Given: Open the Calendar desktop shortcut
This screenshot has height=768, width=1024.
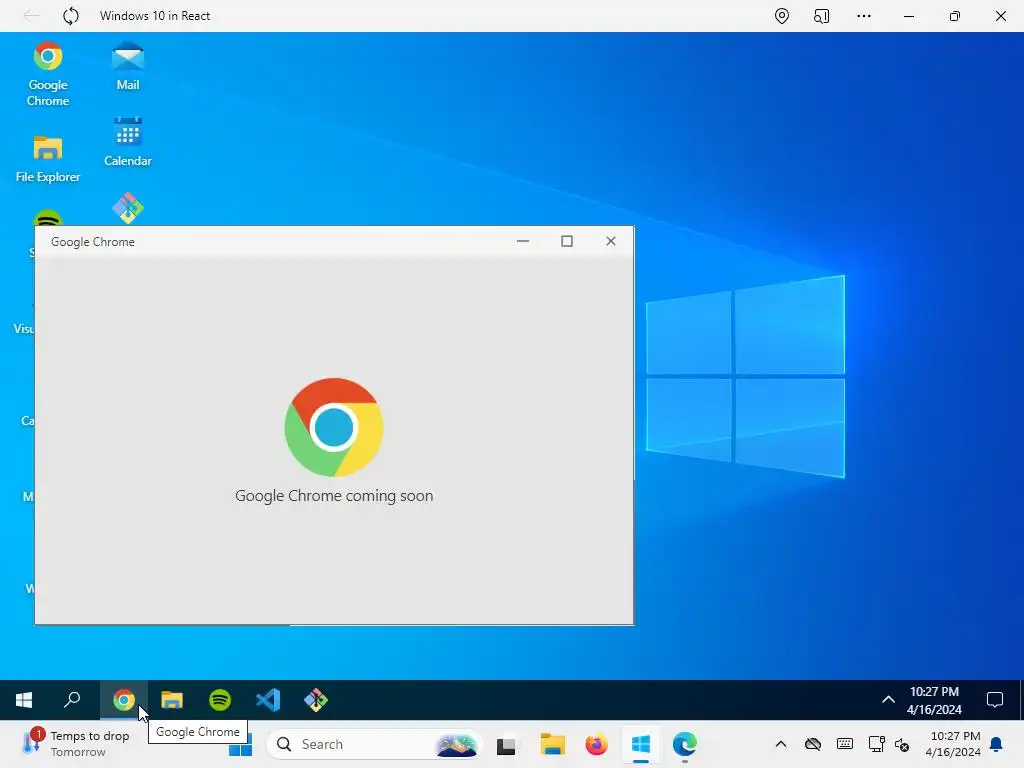Looking at the screenshot, I should pos(127,142).
